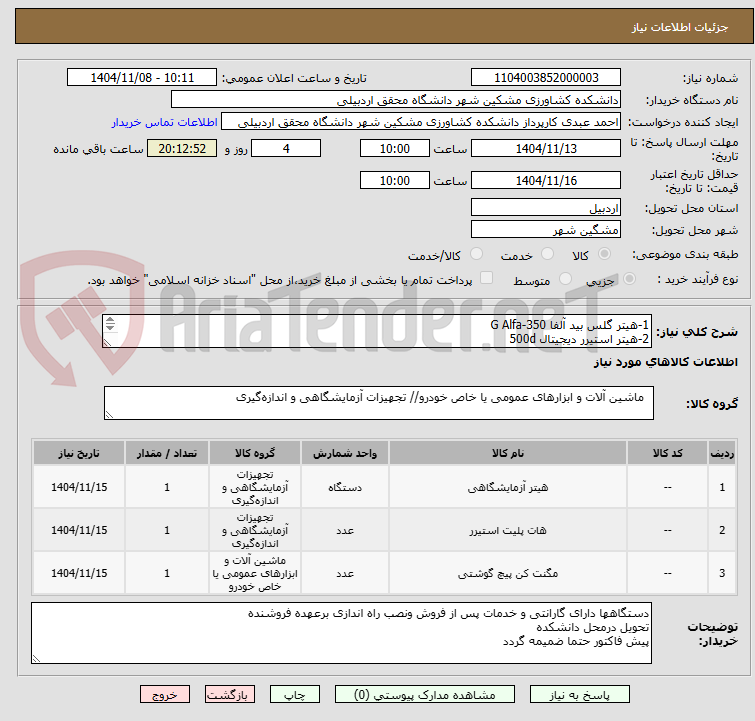
Task: Click the delivery city field 'مشگین شهر'
Action: coord(546,230)
